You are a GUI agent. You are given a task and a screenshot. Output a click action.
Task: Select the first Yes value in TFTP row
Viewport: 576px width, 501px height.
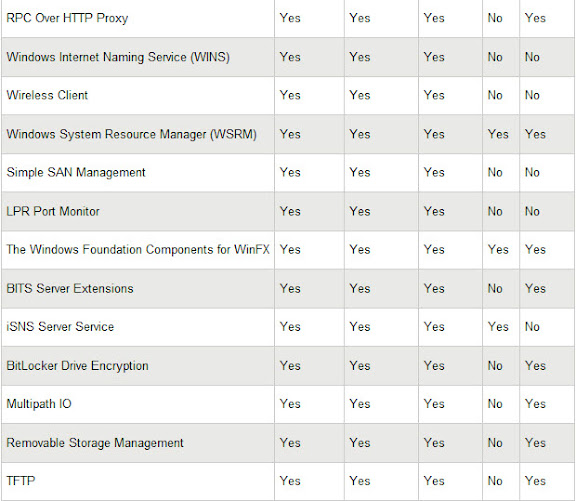pos(290,481)
